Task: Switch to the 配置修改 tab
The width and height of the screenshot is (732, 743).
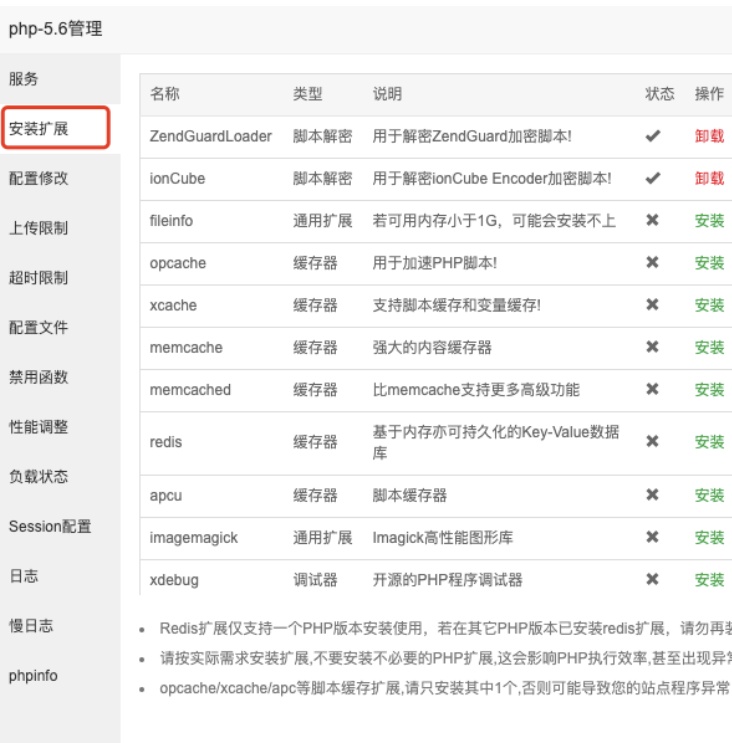Action: pyautogui.click(x=39, y=178)
